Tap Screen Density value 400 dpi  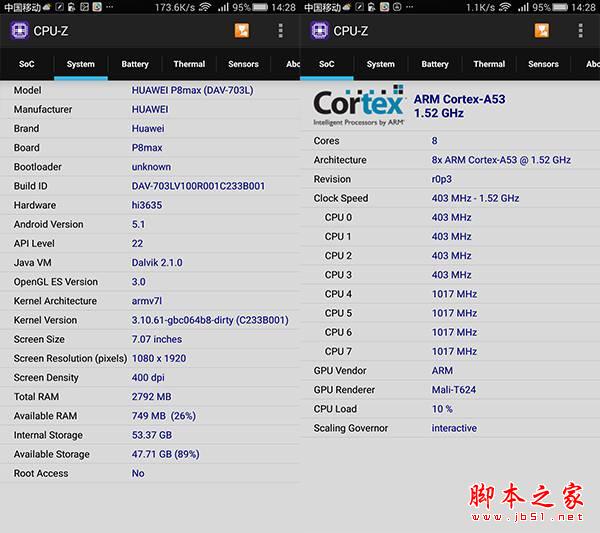click(x=148, y=378)
